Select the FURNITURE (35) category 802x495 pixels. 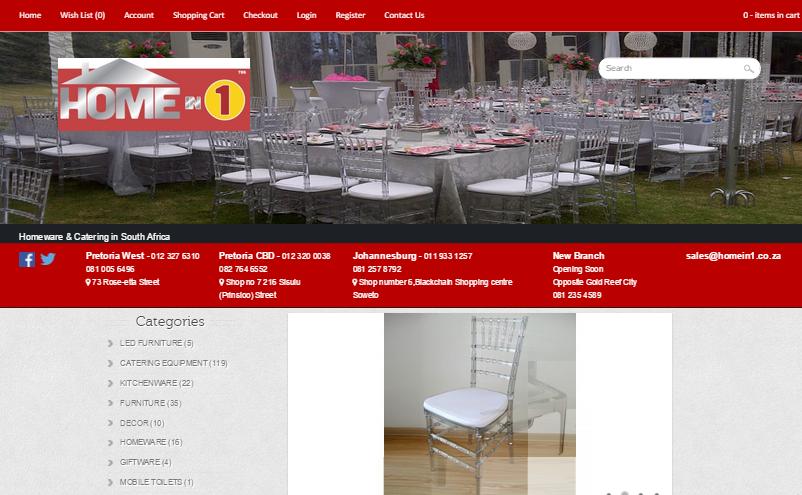pyautogui.click(x=150, y=403)
